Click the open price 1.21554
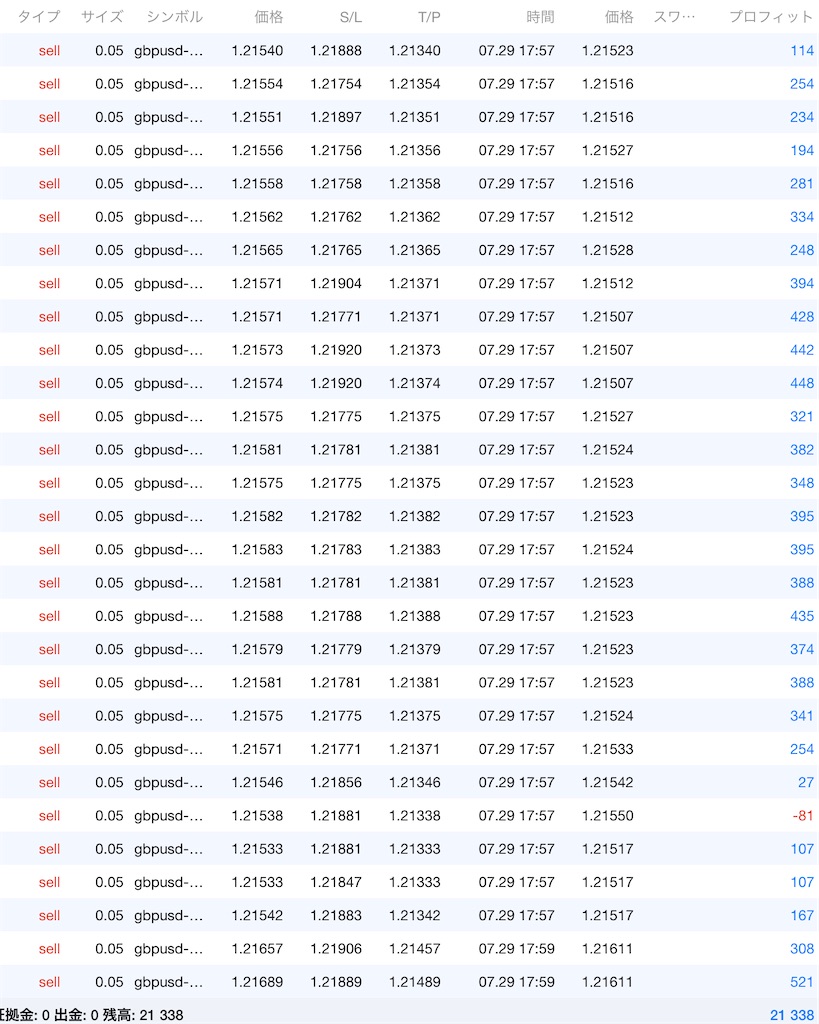Viewport: 819px width, 1024px height. coord(257,84)
